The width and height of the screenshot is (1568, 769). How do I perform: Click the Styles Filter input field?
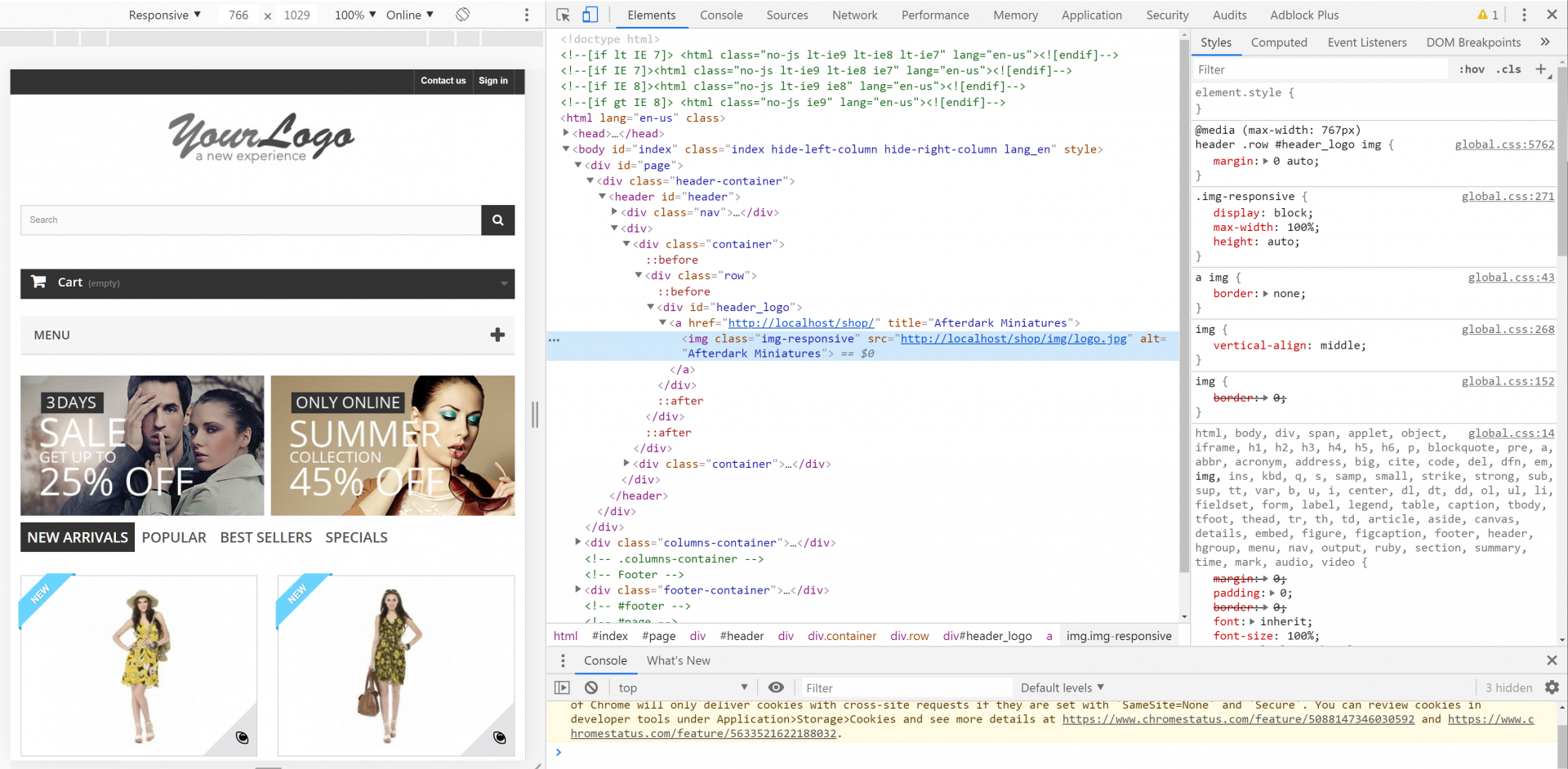pyautogui.click(x=1319, y=69)
